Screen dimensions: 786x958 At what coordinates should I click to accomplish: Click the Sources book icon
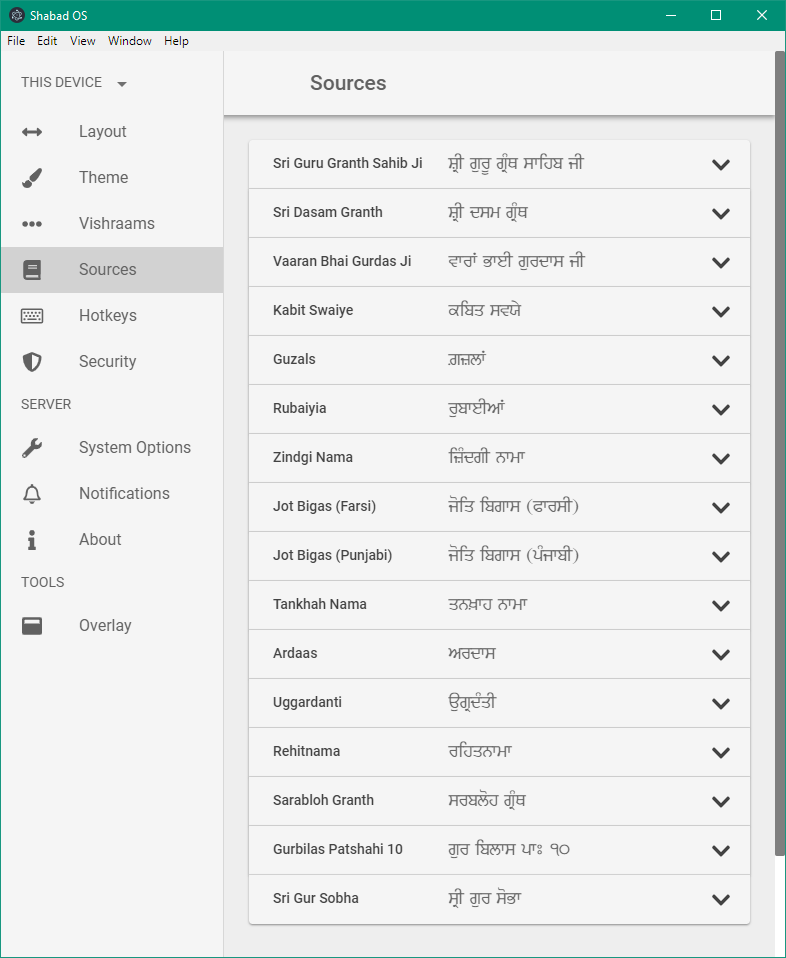pos(32,269)
